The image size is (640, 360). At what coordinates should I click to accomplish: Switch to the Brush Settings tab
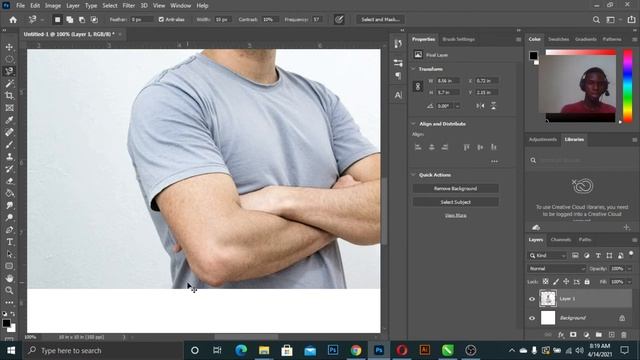coord(458,39)
